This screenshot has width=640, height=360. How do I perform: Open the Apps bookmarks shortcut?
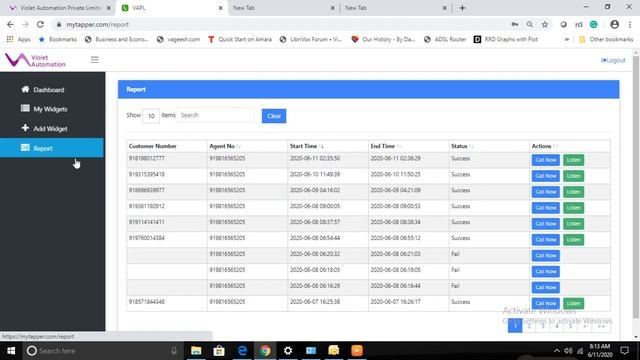(x=19, y=39)
